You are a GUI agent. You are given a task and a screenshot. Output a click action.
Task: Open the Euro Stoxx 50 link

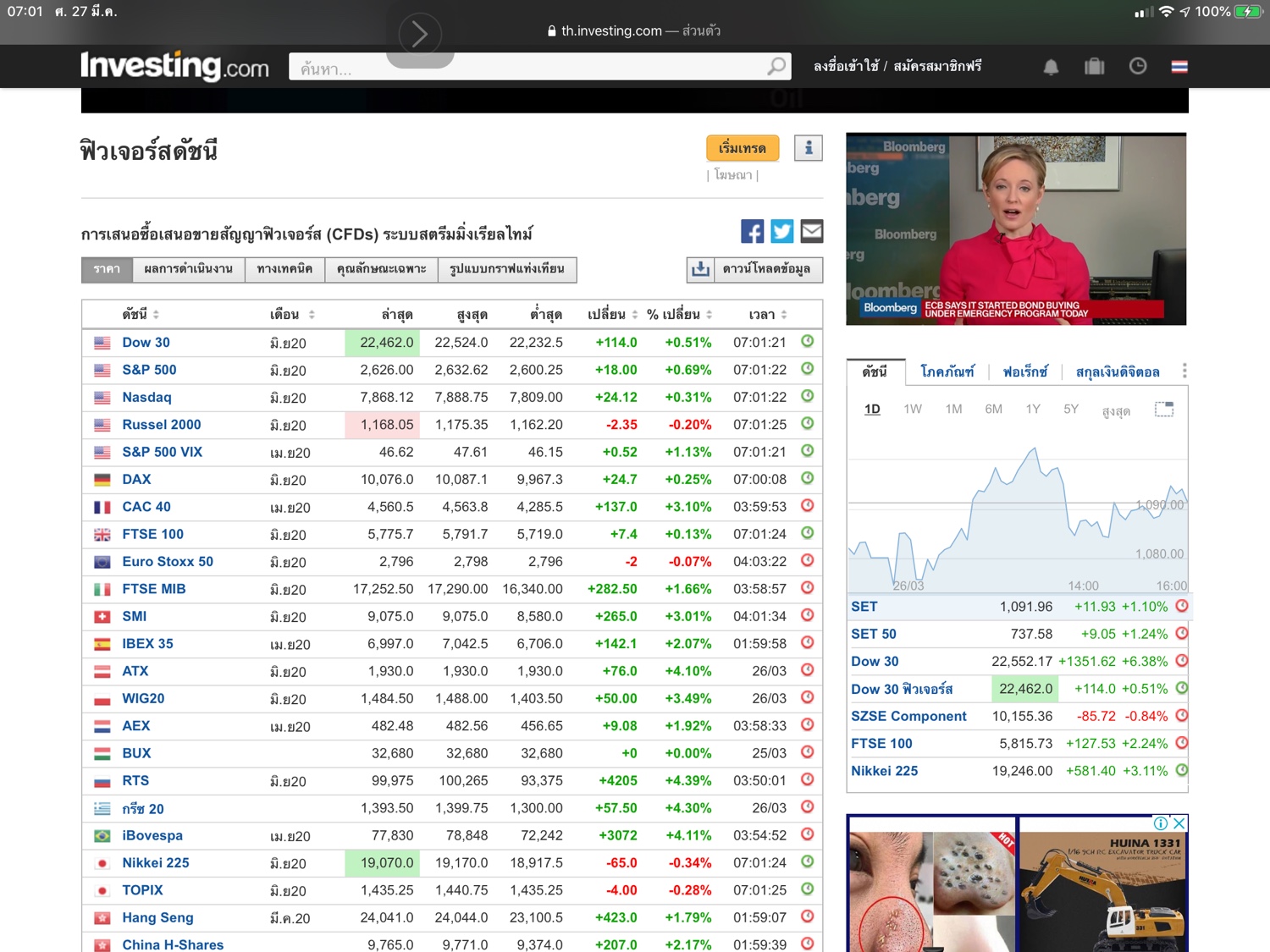[x=168, y=562]
